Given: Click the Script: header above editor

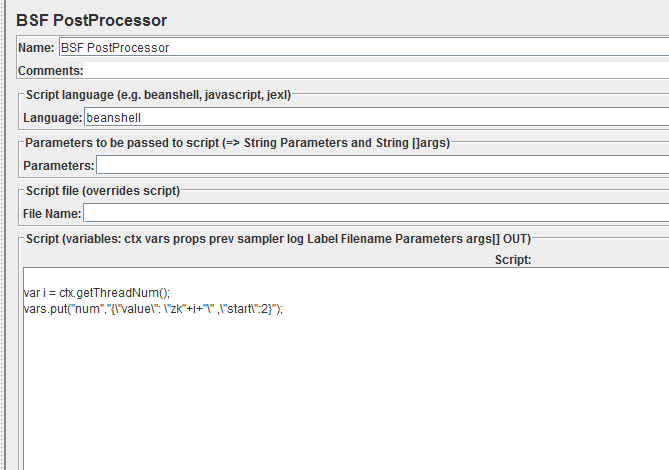Looking at the screenshot, I should pos(513,260).
